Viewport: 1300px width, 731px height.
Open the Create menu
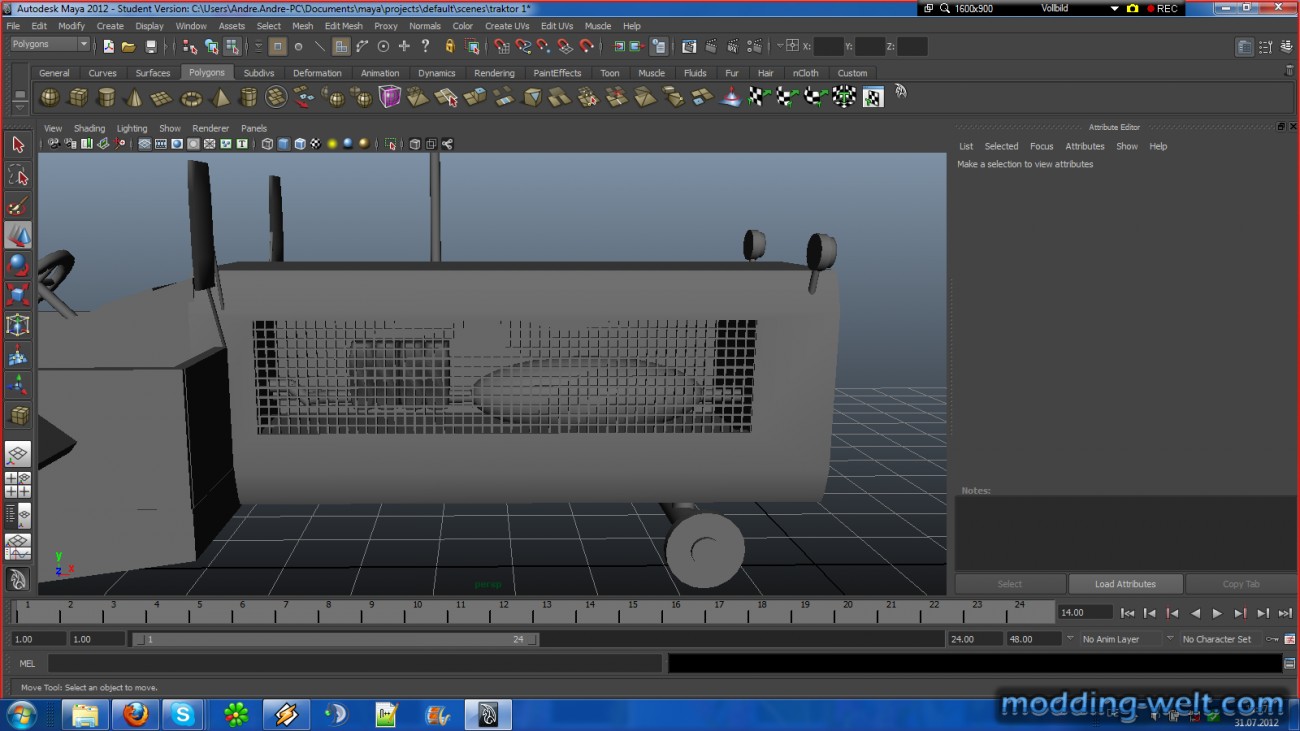pyautogui.click(x=110, y=26)
